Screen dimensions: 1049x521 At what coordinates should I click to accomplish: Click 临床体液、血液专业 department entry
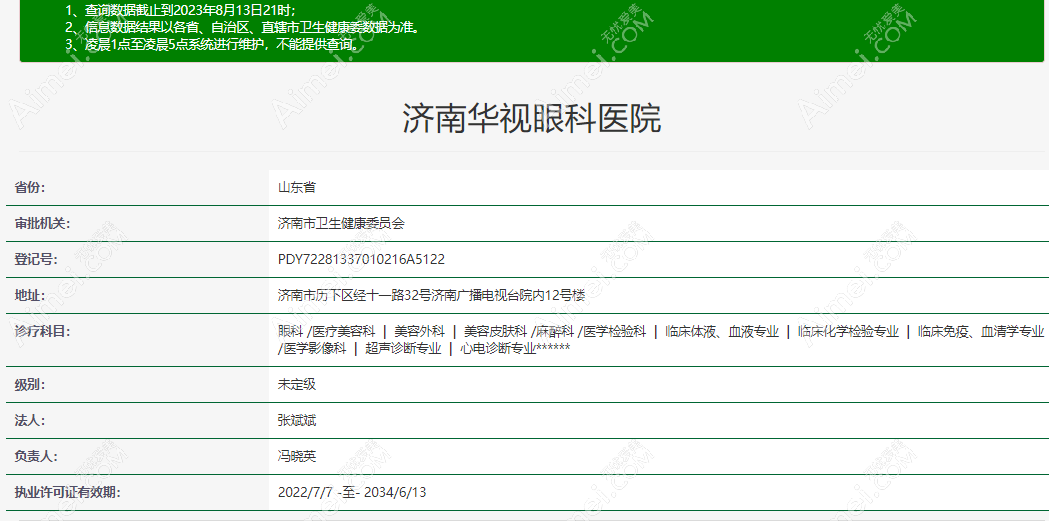tap(722, 331)
